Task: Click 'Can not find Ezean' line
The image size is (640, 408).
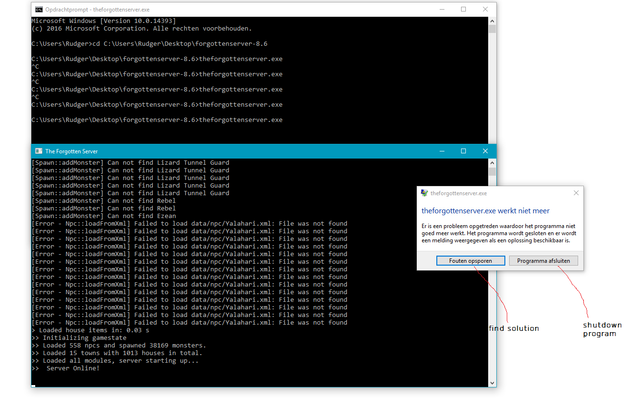Action: coord(104,216)
